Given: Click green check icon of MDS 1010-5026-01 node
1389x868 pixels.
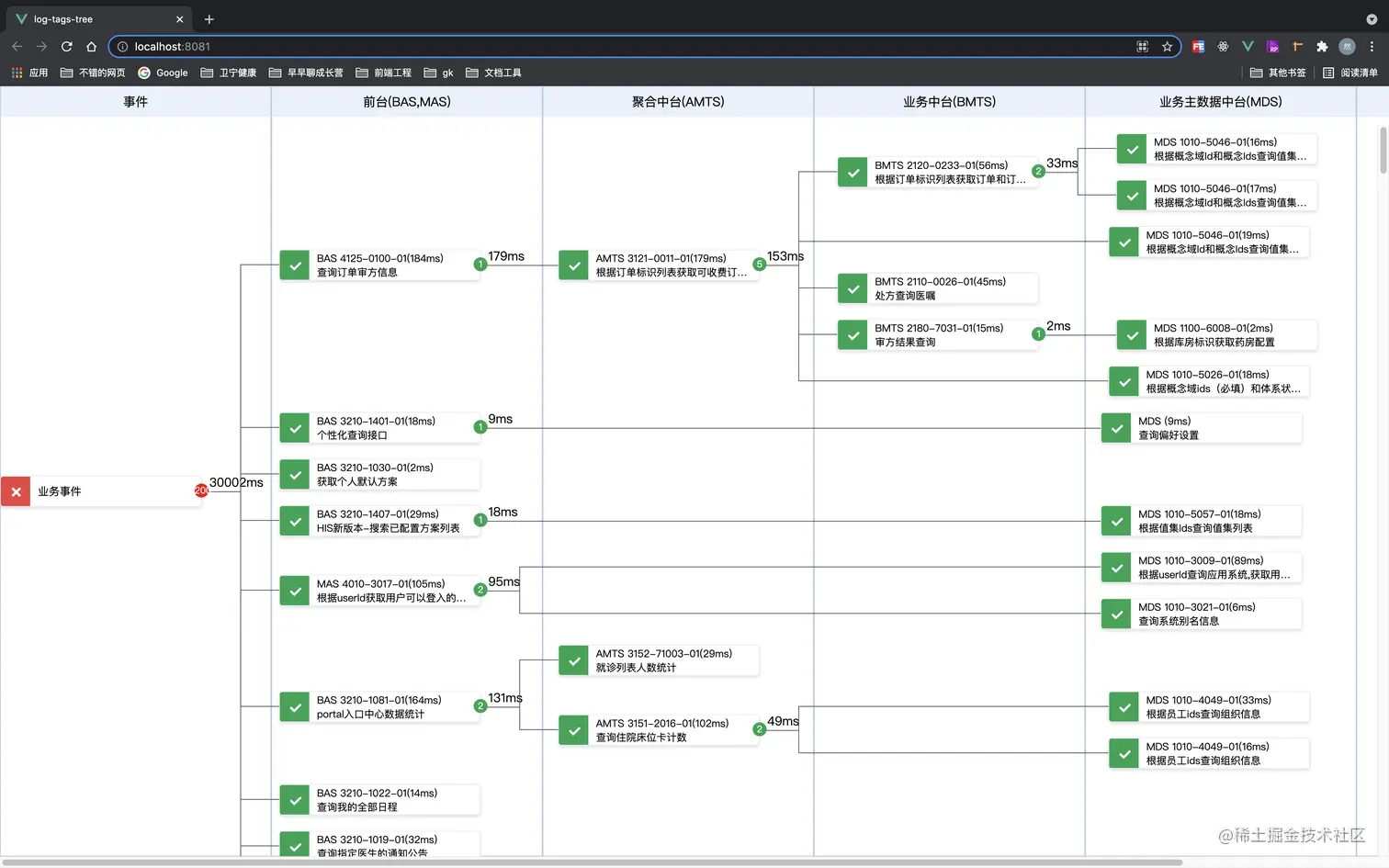Looking at the screenshot, I should pyautogui.click(x=1124, y=381).
